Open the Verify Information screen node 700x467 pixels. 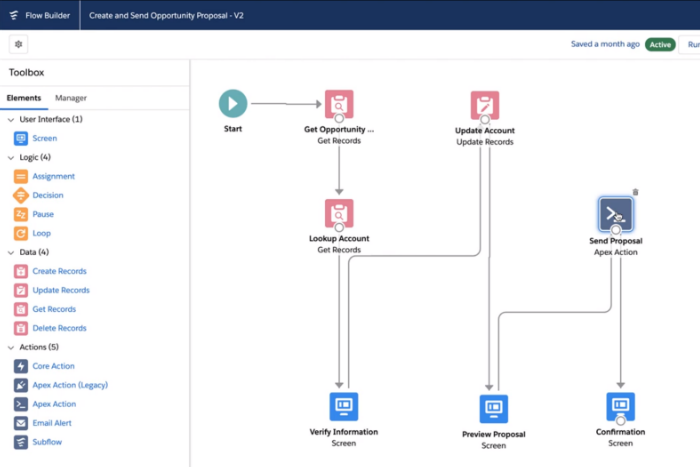pyautogui.click(x=344, y=406)
